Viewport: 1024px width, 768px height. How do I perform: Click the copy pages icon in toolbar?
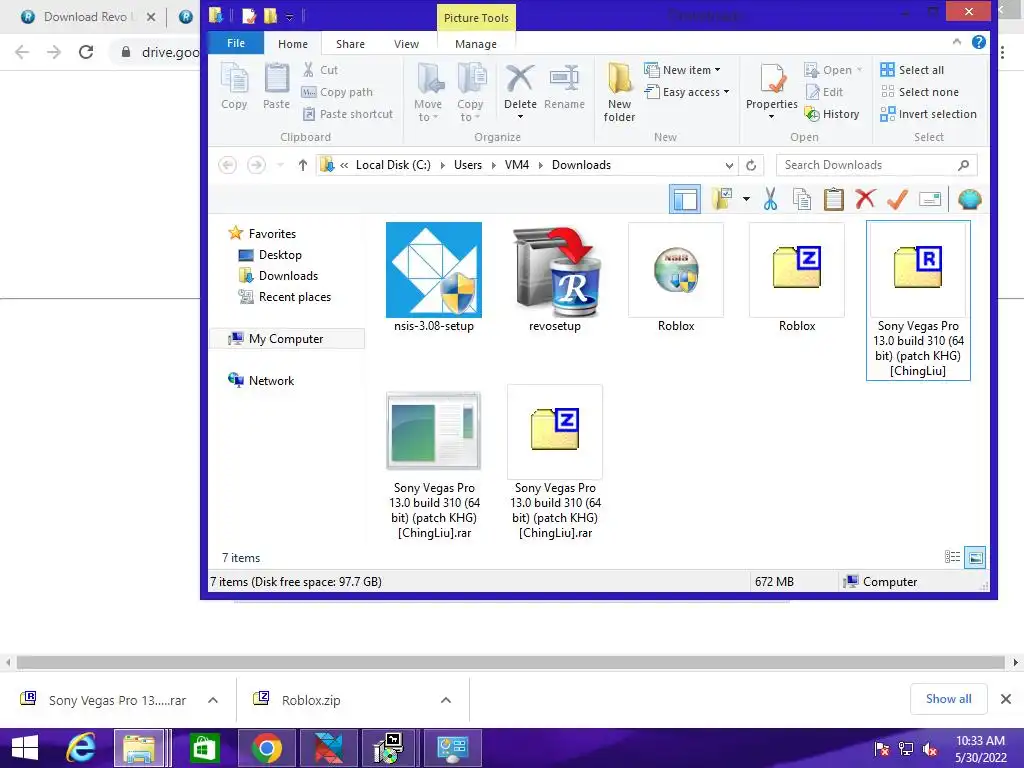(801, 199)
